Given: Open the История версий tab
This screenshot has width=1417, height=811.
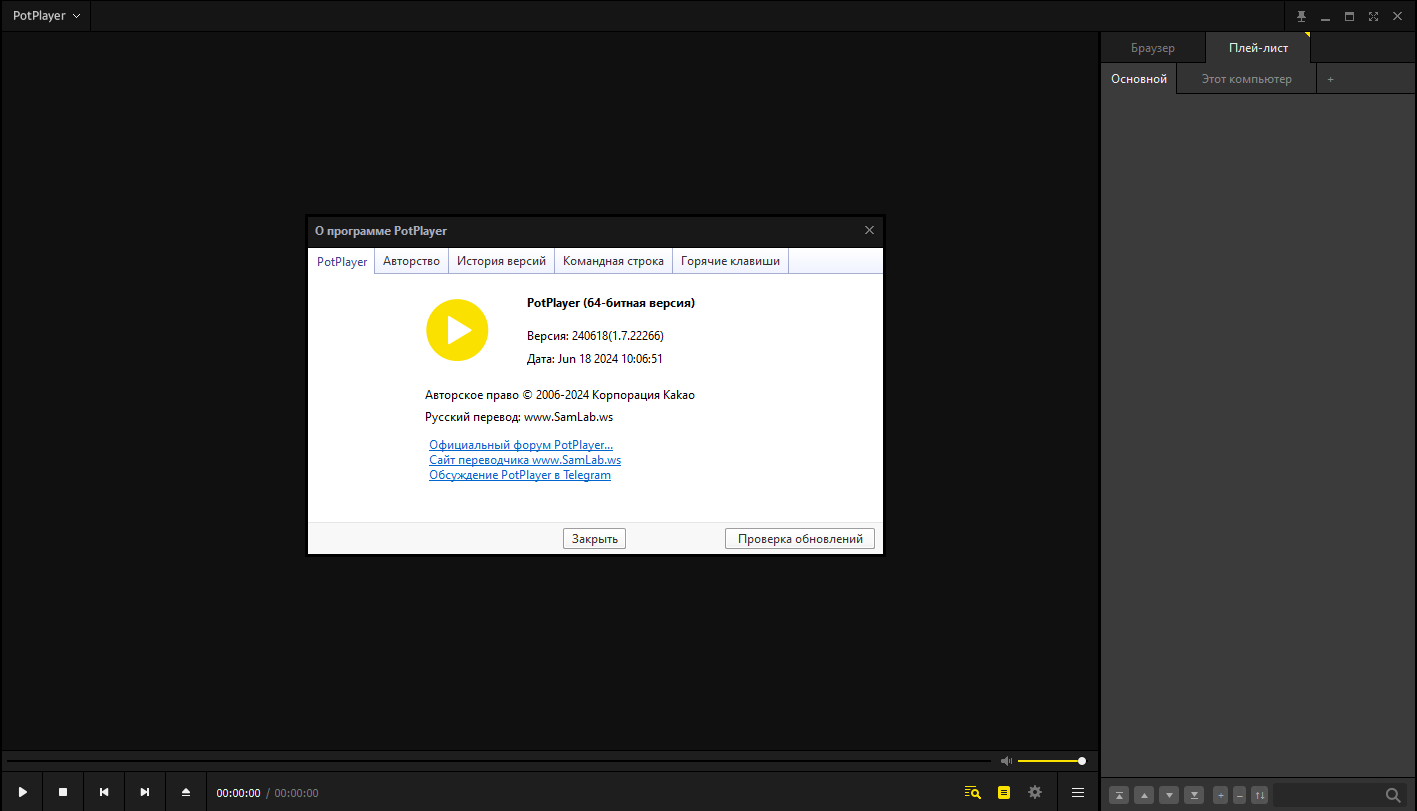Looking at the screenshot, I should [501, 261].
